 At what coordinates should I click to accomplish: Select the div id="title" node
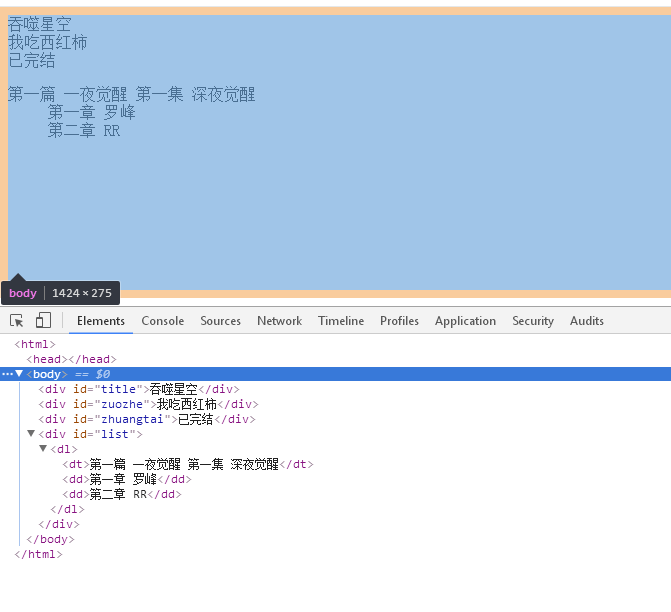point(138,389)
